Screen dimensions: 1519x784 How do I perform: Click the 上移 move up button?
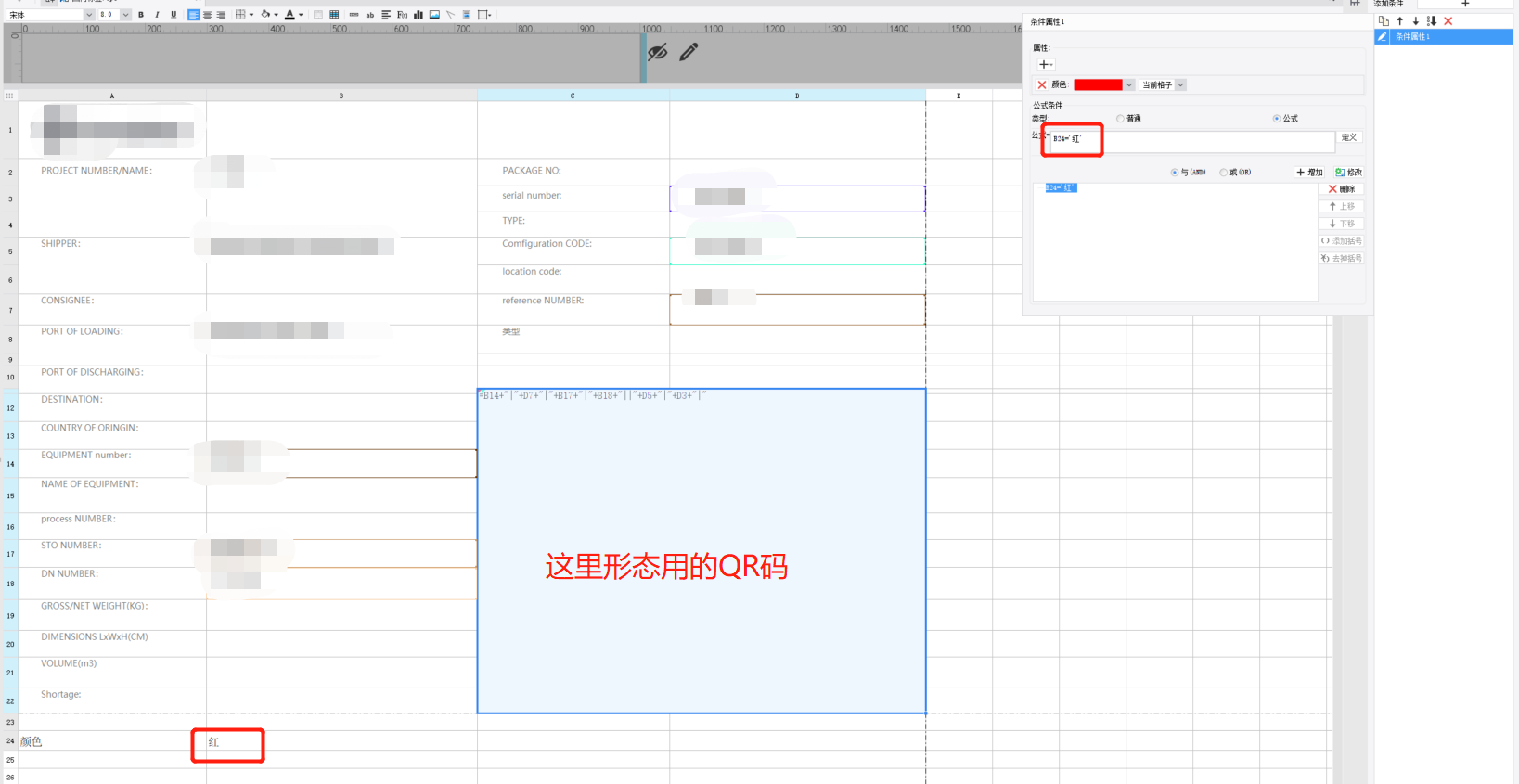click(1342, 206)
